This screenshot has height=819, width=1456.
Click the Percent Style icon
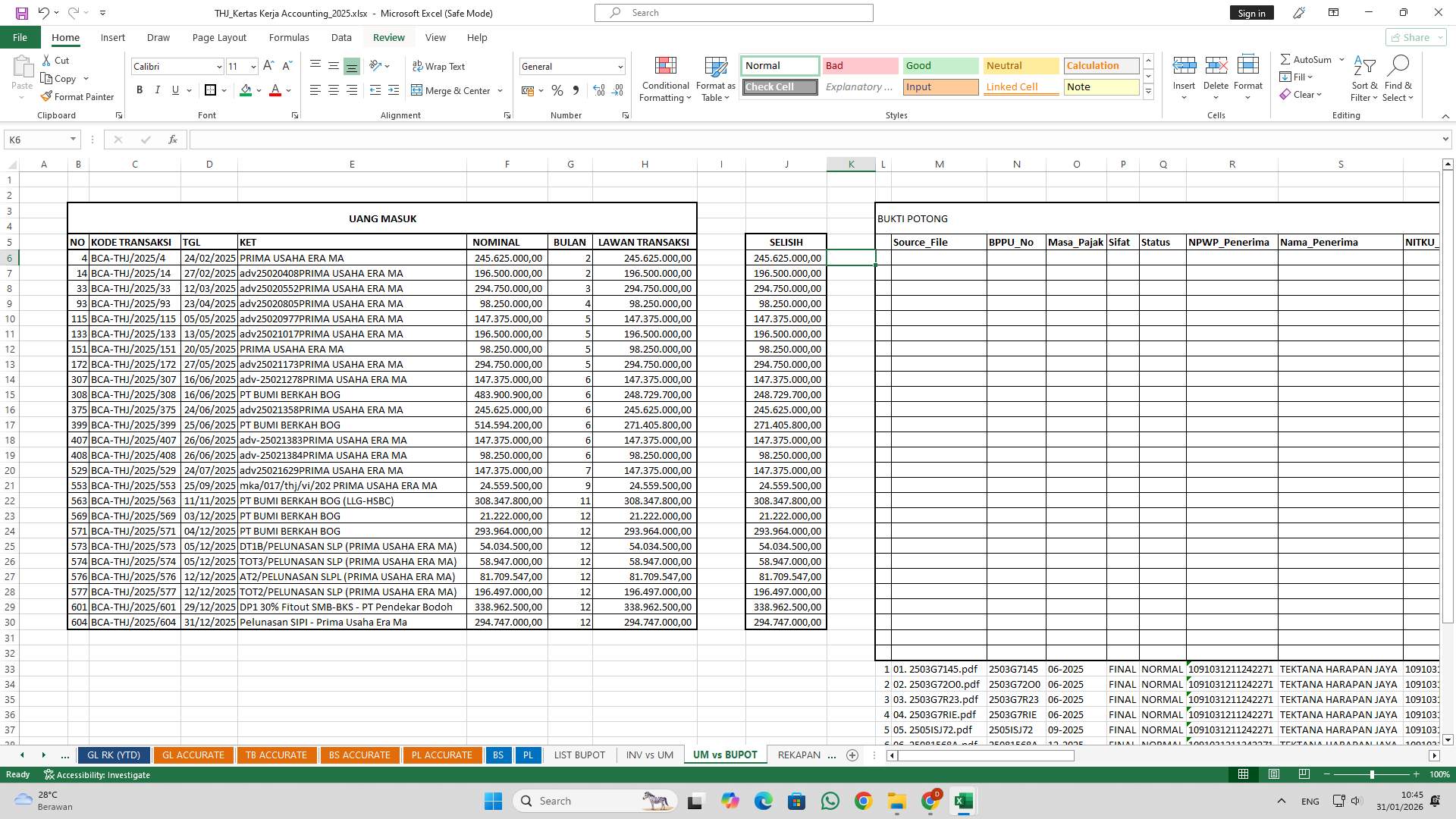click(x=557, y=90)
